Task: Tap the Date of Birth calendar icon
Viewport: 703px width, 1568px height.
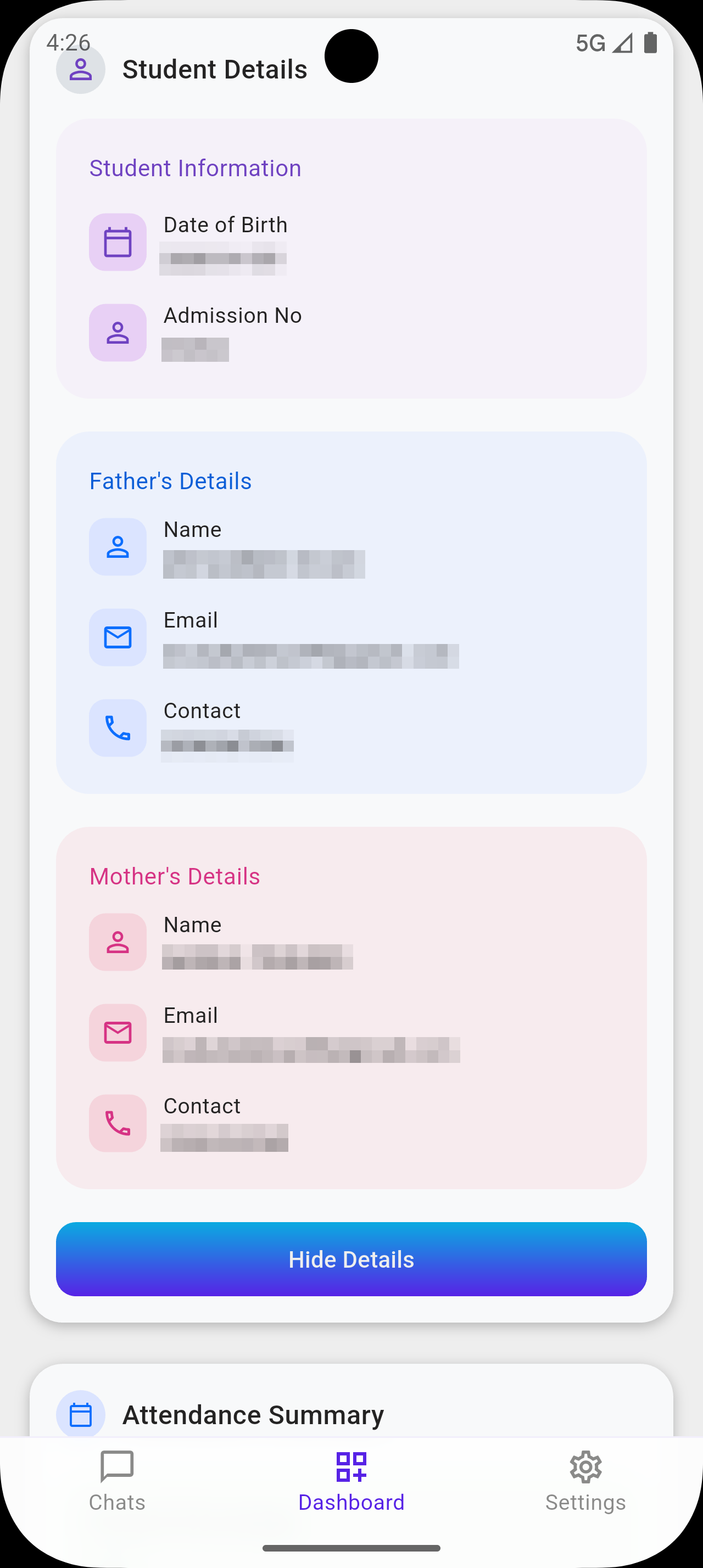Action: coord(118,242)
